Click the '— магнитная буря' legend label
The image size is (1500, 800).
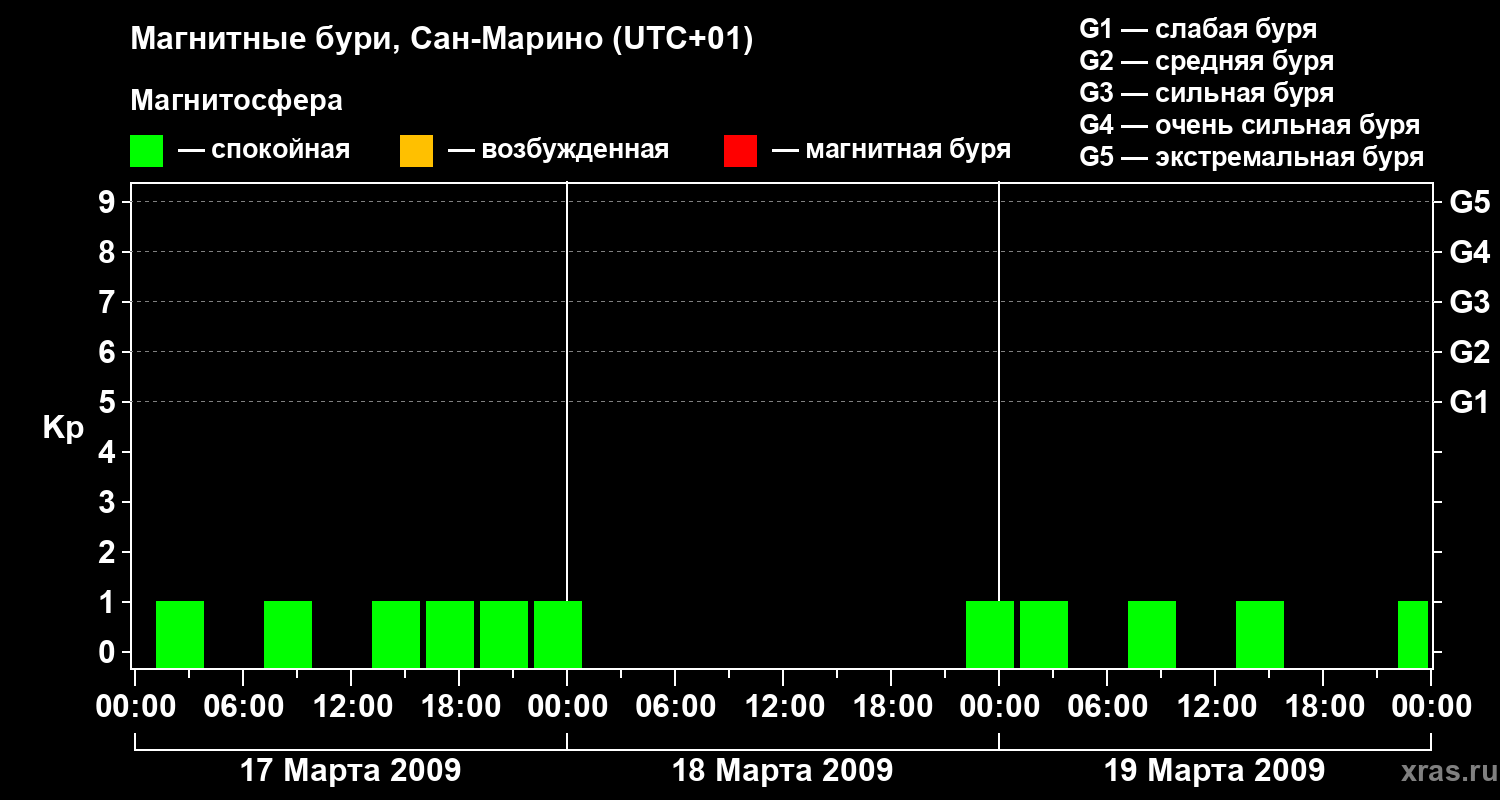(x=891, y=150)
